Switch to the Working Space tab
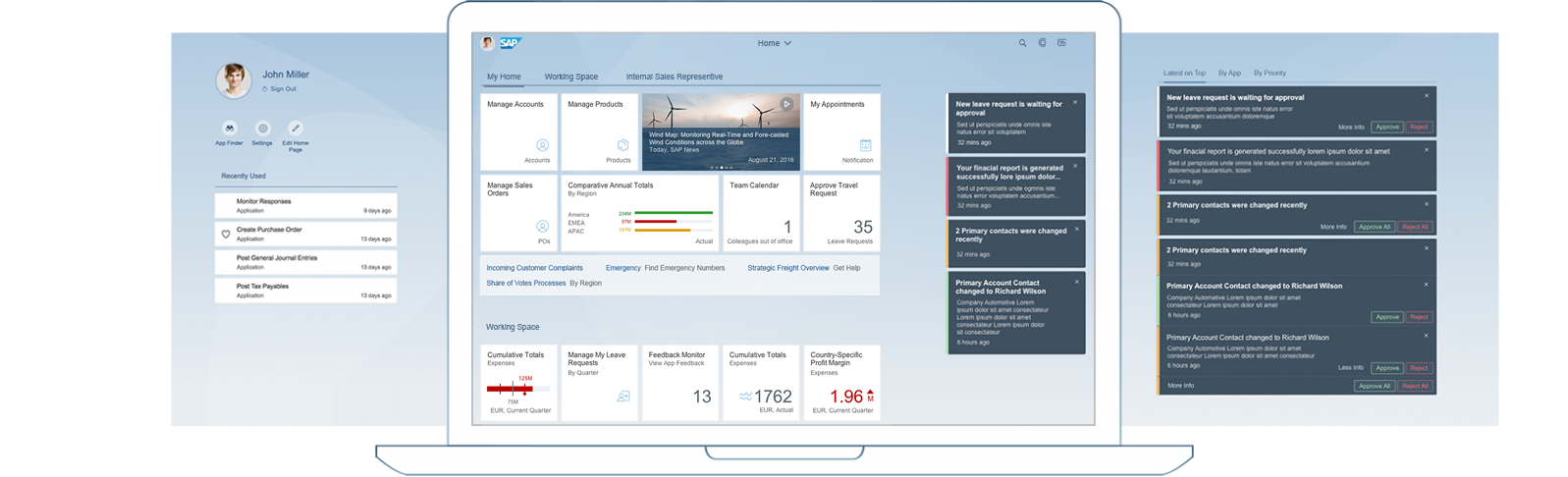The height and width of the screenshot is (477, 1568). (x=570, y=77)
